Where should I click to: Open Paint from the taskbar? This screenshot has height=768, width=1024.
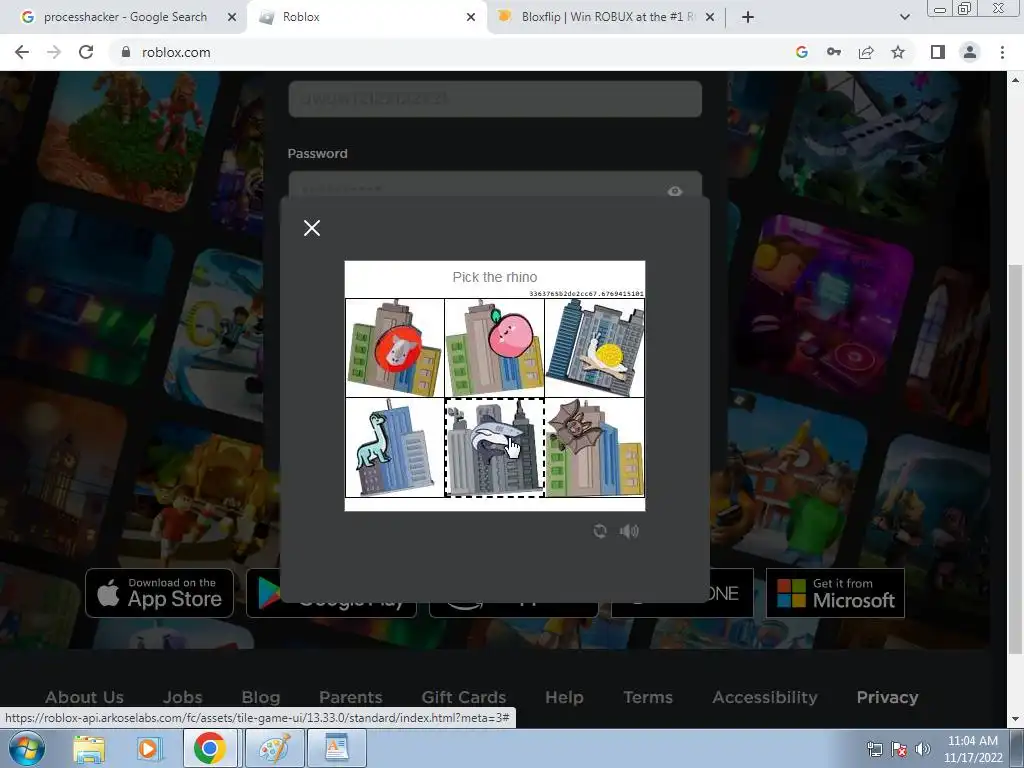[274, 748]
